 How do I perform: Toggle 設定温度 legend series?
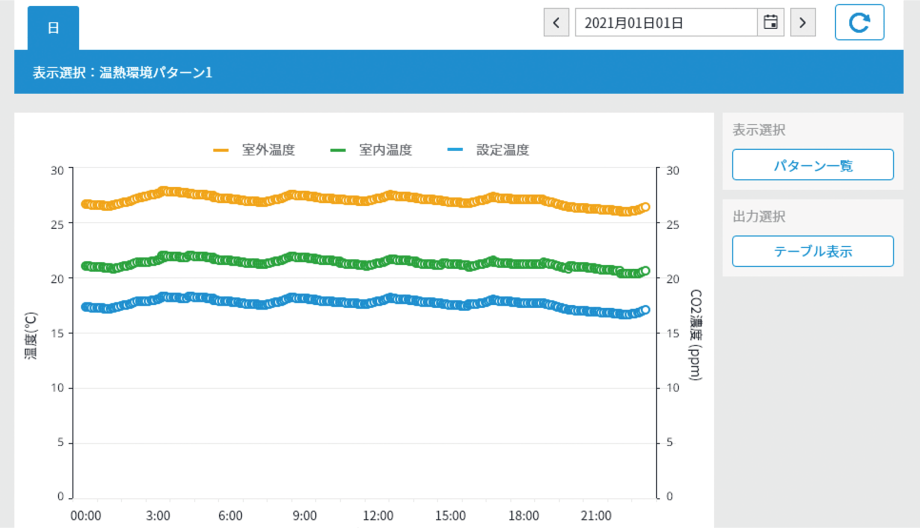tap(488, 150)
